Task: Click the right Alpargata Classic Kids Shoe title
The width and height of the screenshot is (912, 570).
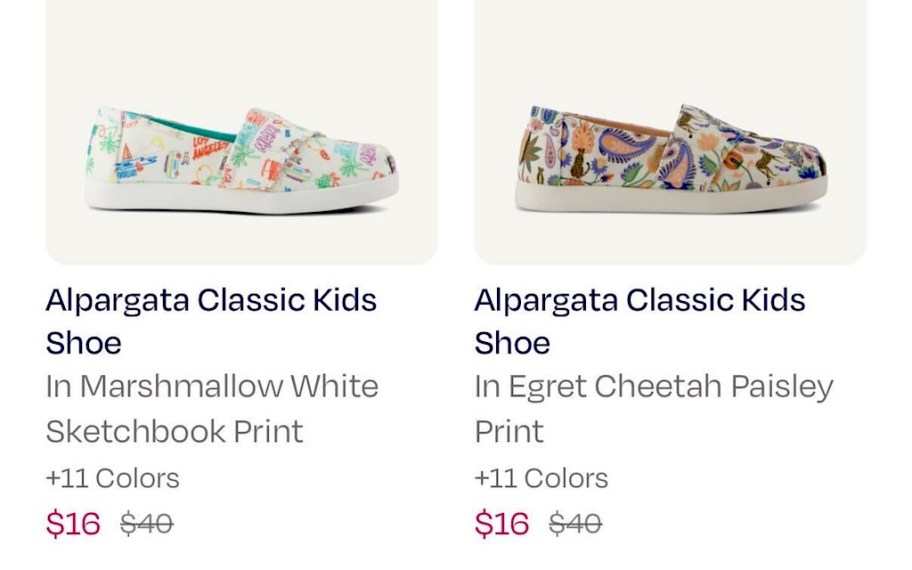Action: 640,300
